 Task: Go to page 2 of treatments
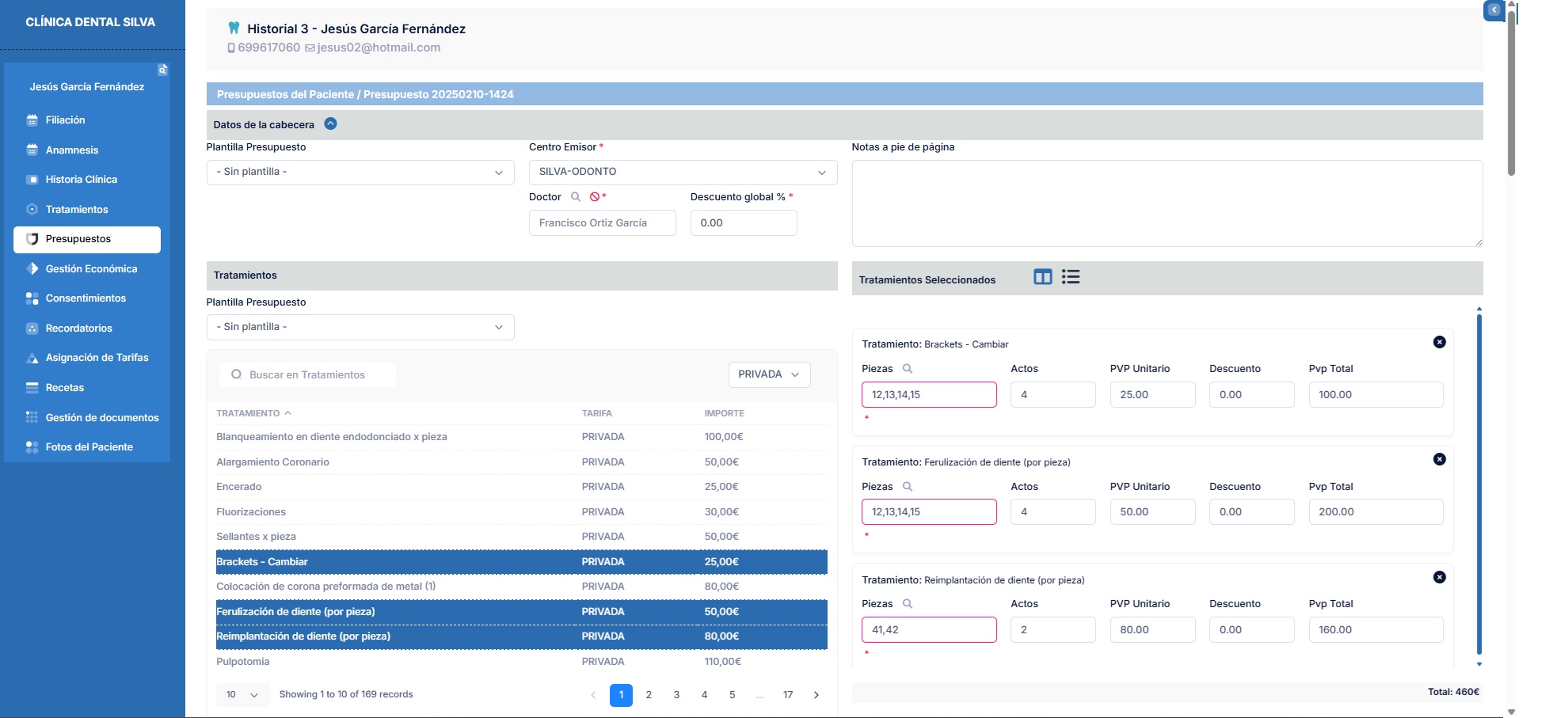click(x=649, y=695)
